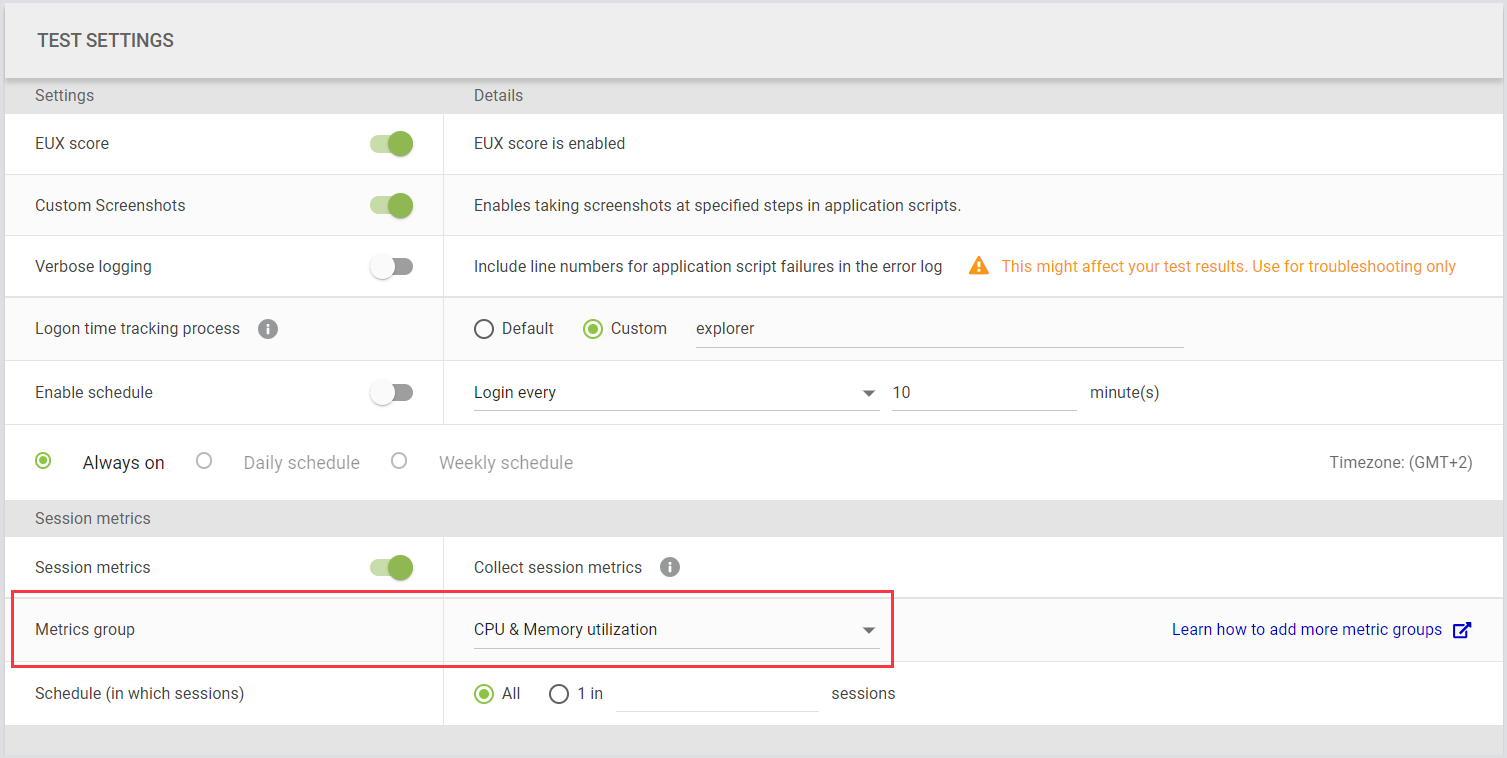Open Learn how to add more metric groups
The height and width of the screenshot is (758, 1507).
pos(1306,630)
